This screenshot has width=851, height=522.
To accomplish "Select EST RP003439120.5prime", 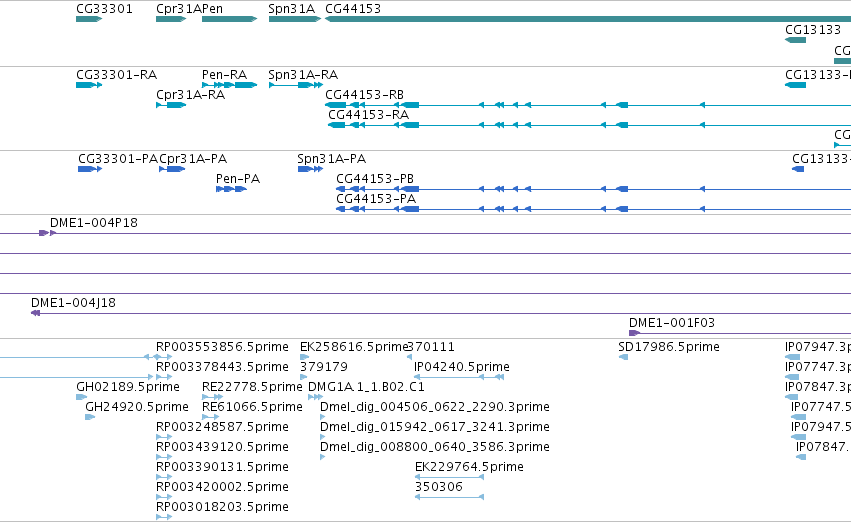I will [164, 457].
